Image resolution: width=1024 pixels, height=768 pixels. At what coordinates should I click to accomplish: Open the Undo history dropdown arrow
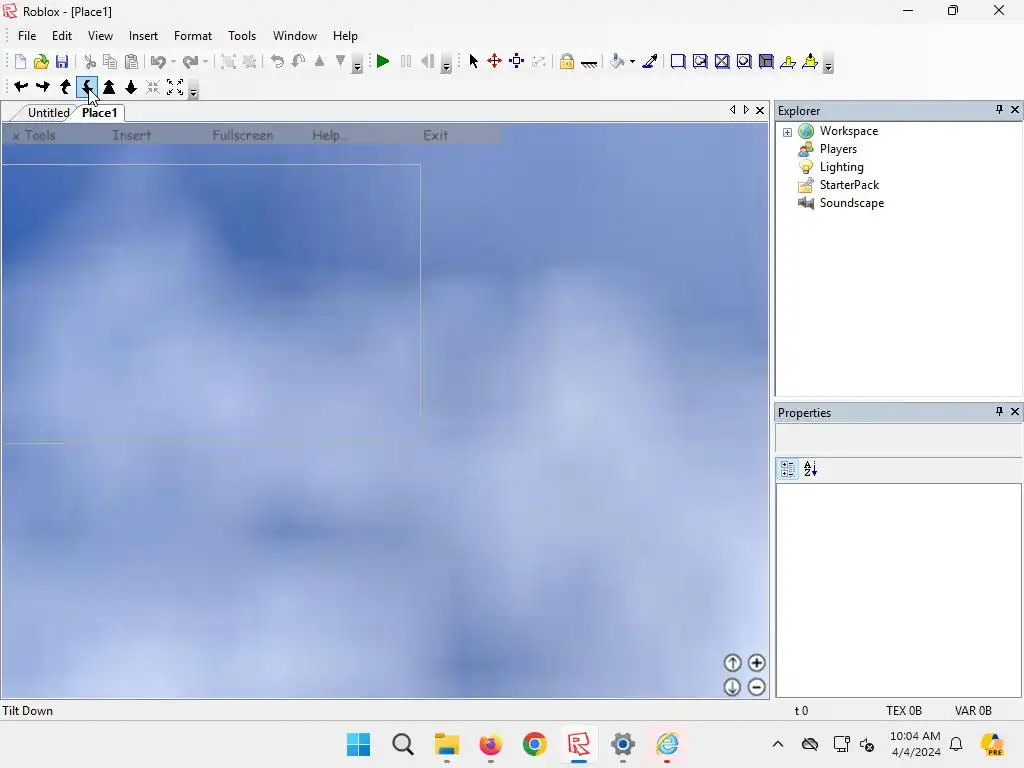pos(173,61)
